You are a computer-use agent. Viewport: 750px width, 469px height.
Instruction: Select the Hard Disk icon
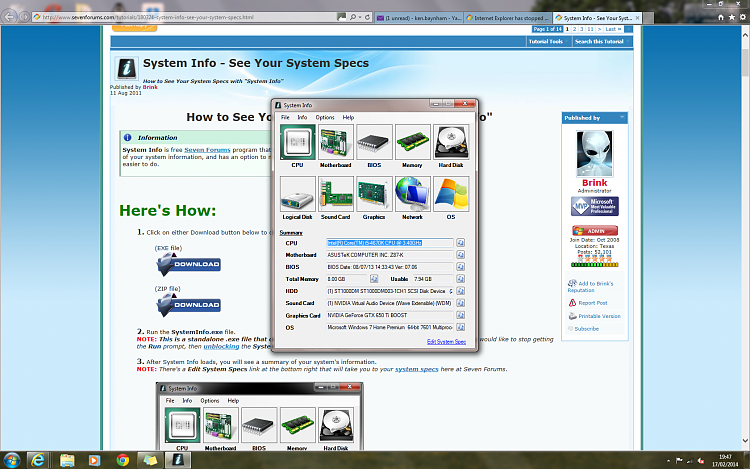(x=451, y=142)
